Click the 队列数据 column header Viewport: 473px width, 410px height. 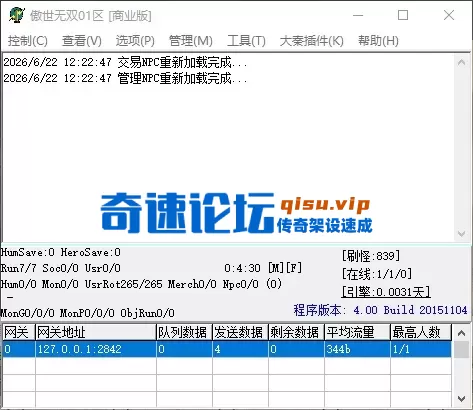click(x=184, y=332)
